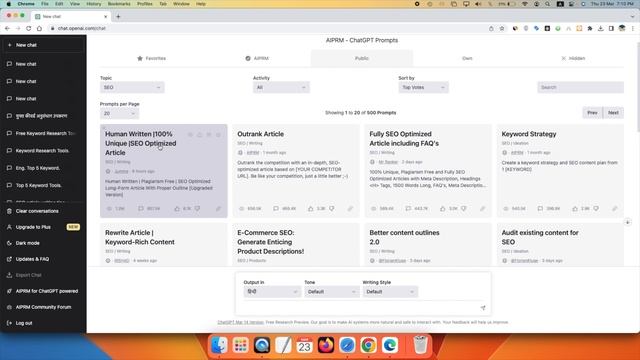Screen dimensions: 640x360
Task: Open the Output in language dropdown
Action: click(x=272, y=292)
